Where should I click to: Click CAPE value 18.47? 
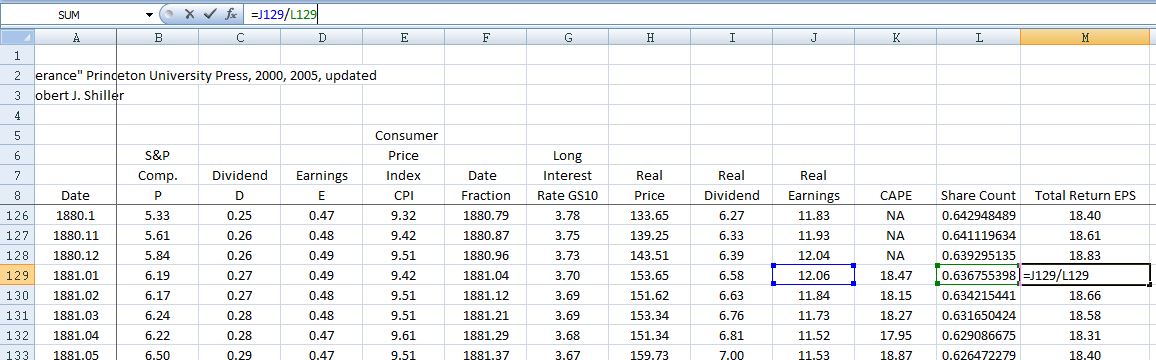tap(896, 275)
